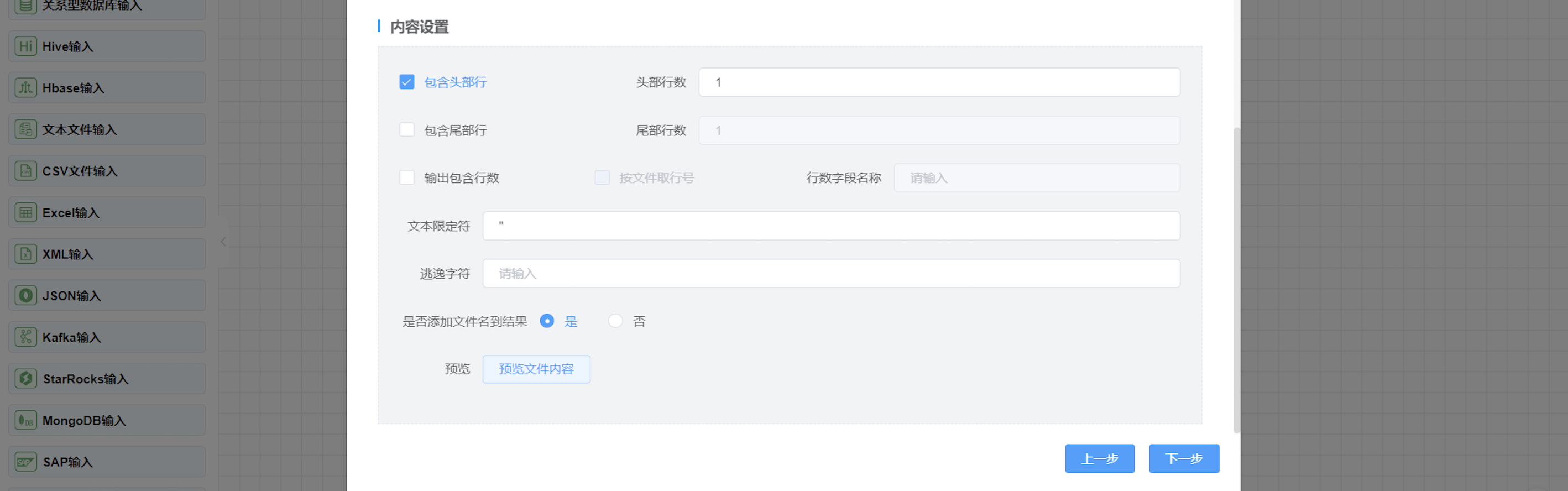Pick the StarRocks输入 icon
1568x491 pixels.
click(25, 378)
